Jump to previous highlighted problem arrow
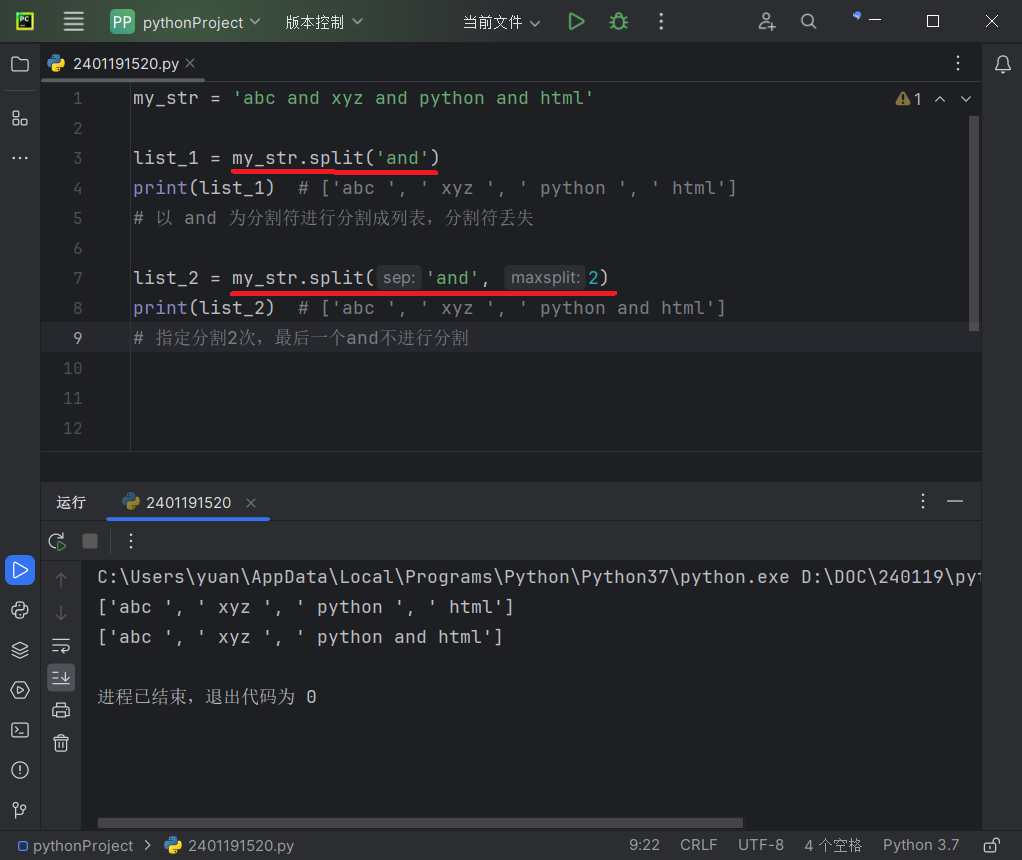This screenshot has width=1022, height=860. click(x=940, y=99)
